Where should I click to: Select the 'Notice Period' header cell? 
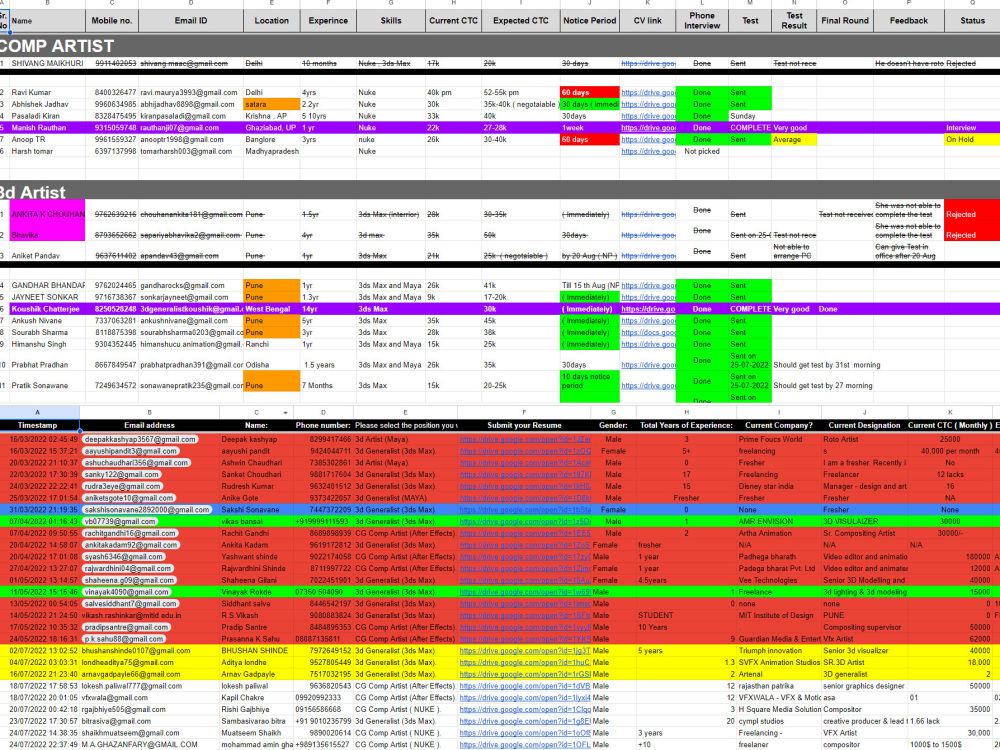coord(589,20)
